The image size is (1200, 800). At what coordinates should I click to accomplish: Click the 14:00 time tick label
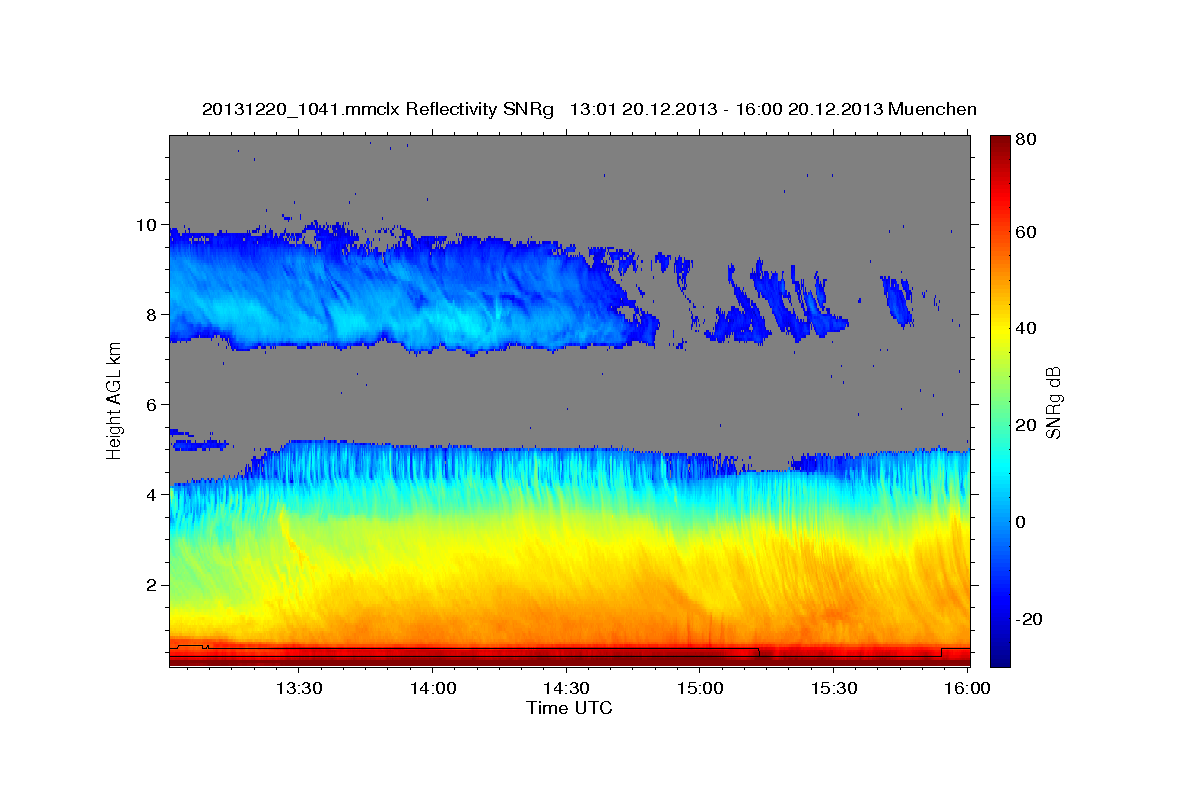point(433,688)
